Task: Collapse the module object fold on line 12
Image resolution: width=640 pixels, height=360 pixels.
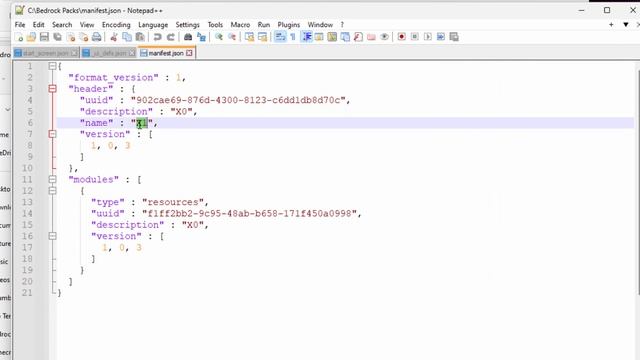Action: coord(52,191)
